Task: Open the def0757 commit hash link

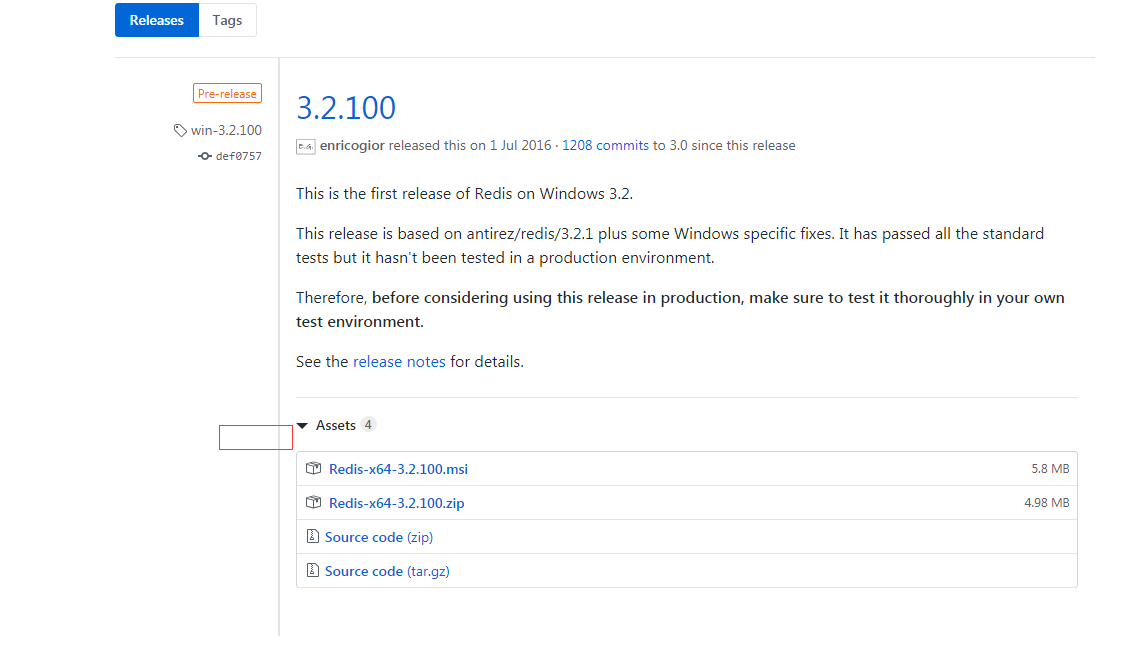Action: pos(238,156)
